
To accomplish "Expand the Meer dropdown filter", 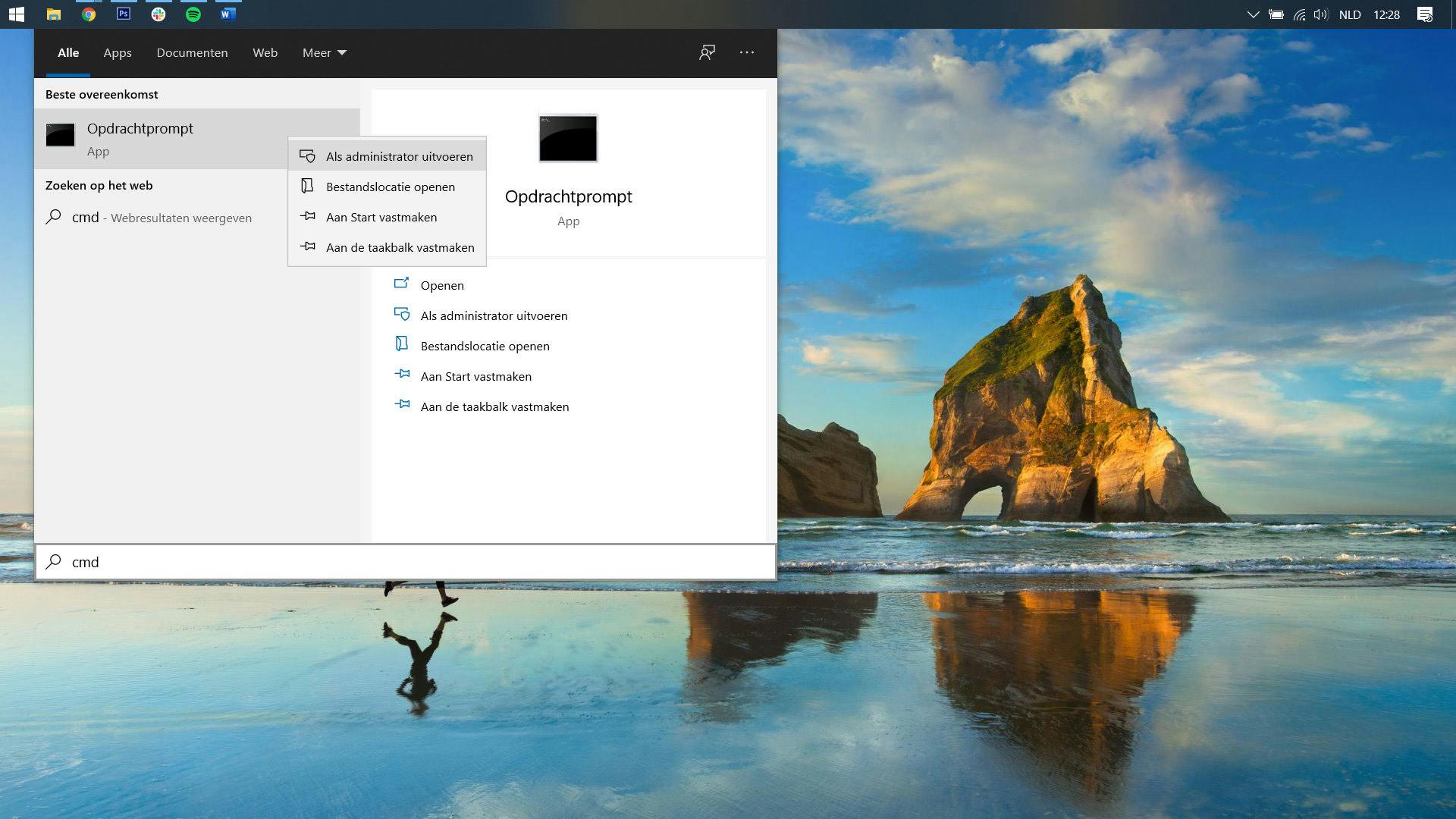I will 324,52.
